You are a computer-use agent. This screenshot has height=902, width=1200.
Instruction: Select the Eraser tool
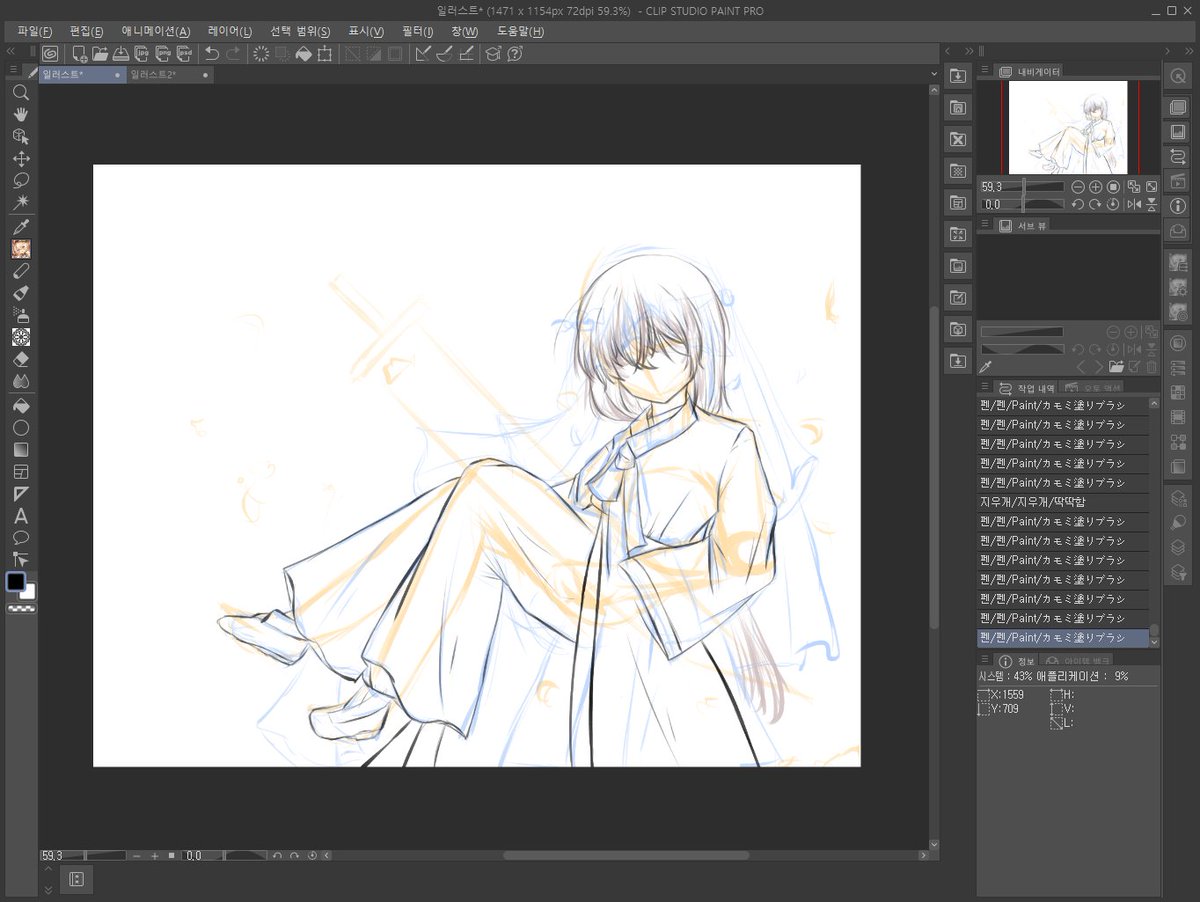point(20,359)
